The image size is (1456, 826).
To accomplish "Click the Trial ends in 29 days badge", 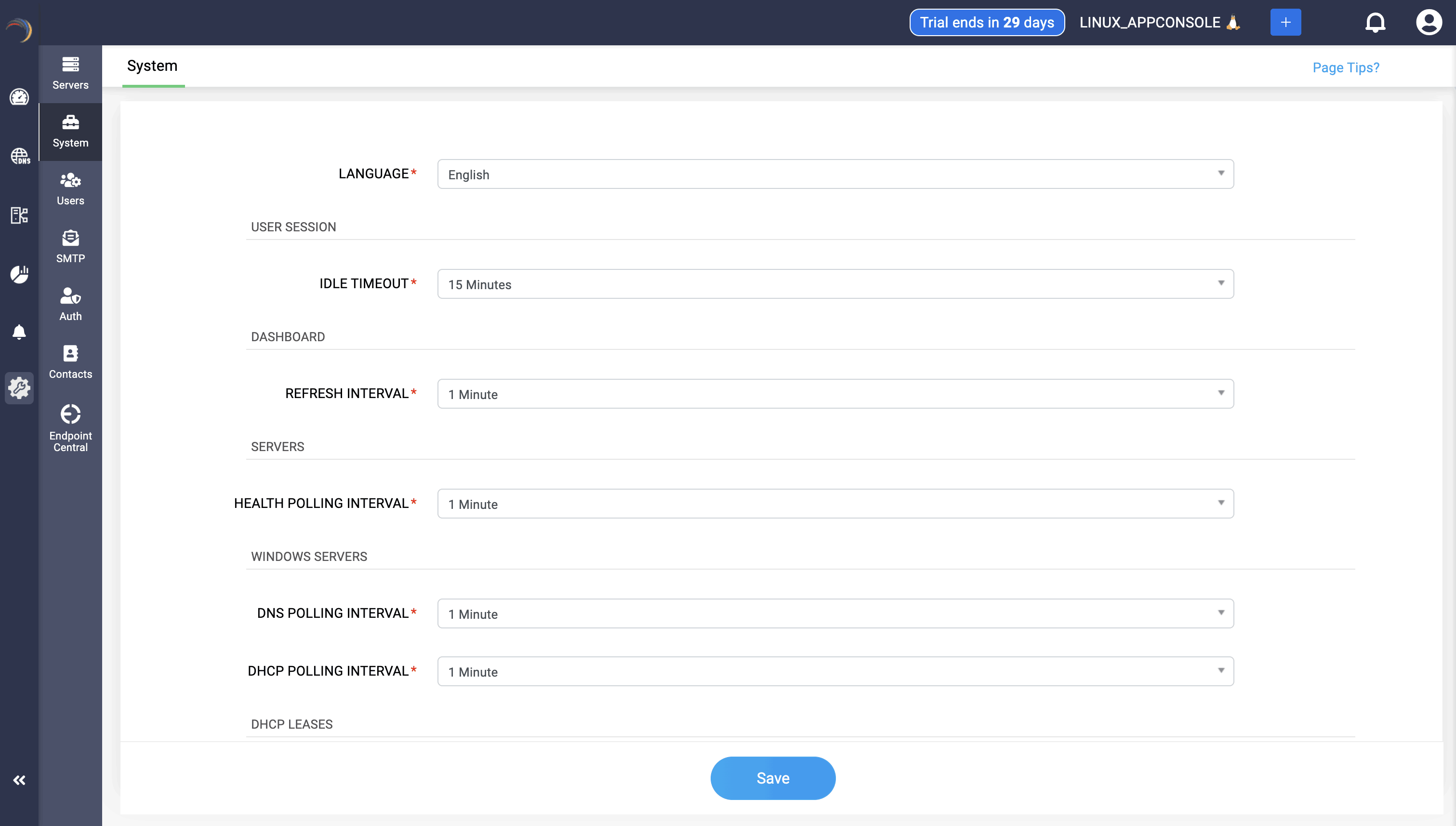I will coord(986,23).
